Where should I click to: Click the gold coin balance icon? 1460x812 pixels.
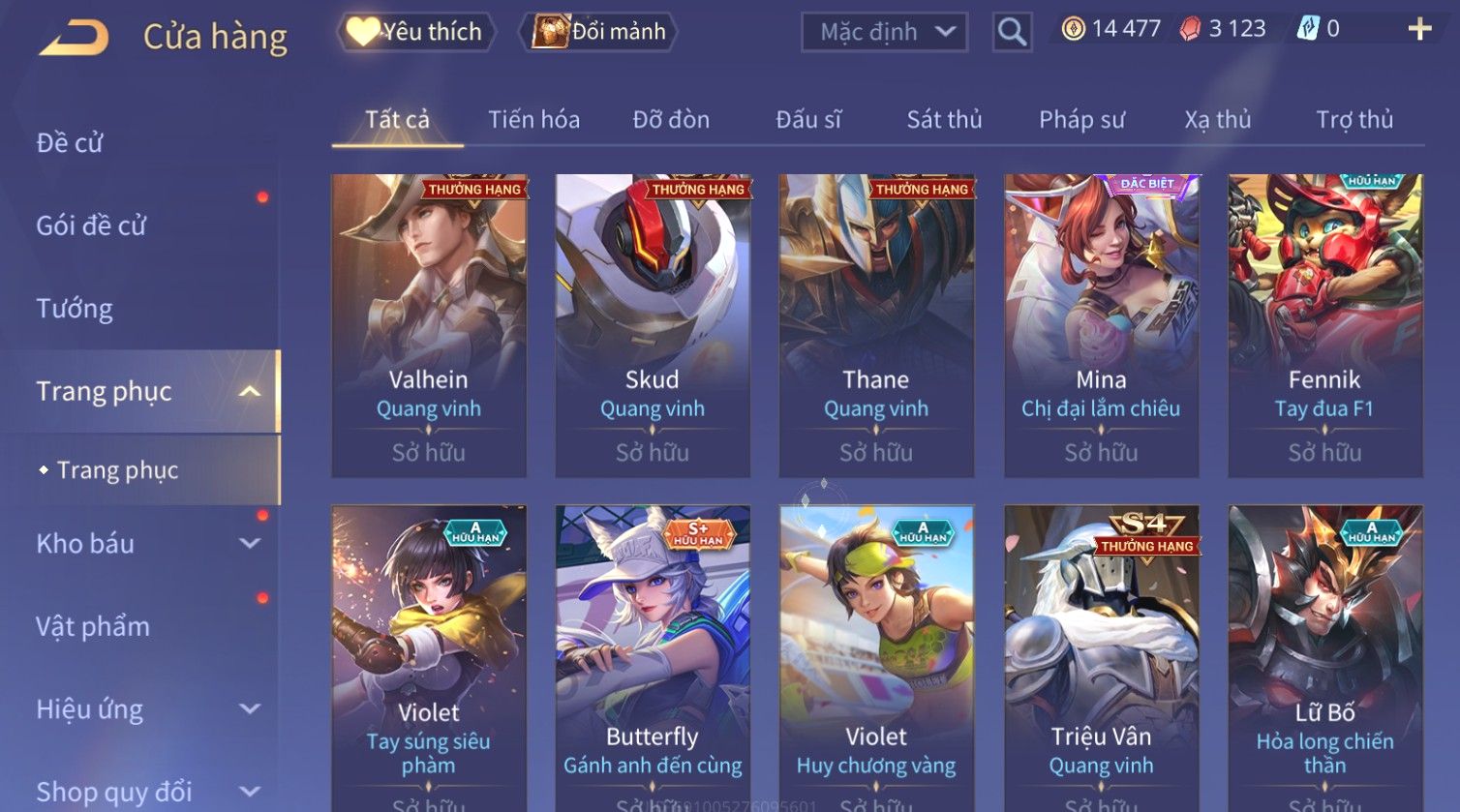click(x=1073, y=29)
